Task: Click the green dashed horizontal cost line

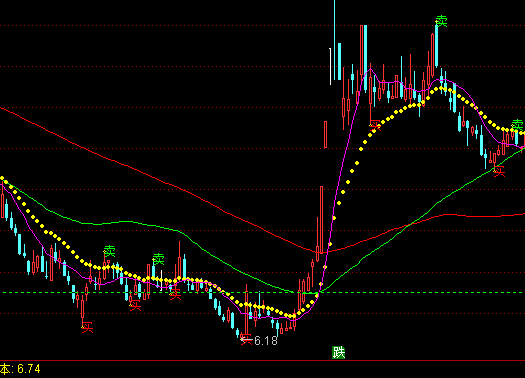Action: [x=262, y=293]
